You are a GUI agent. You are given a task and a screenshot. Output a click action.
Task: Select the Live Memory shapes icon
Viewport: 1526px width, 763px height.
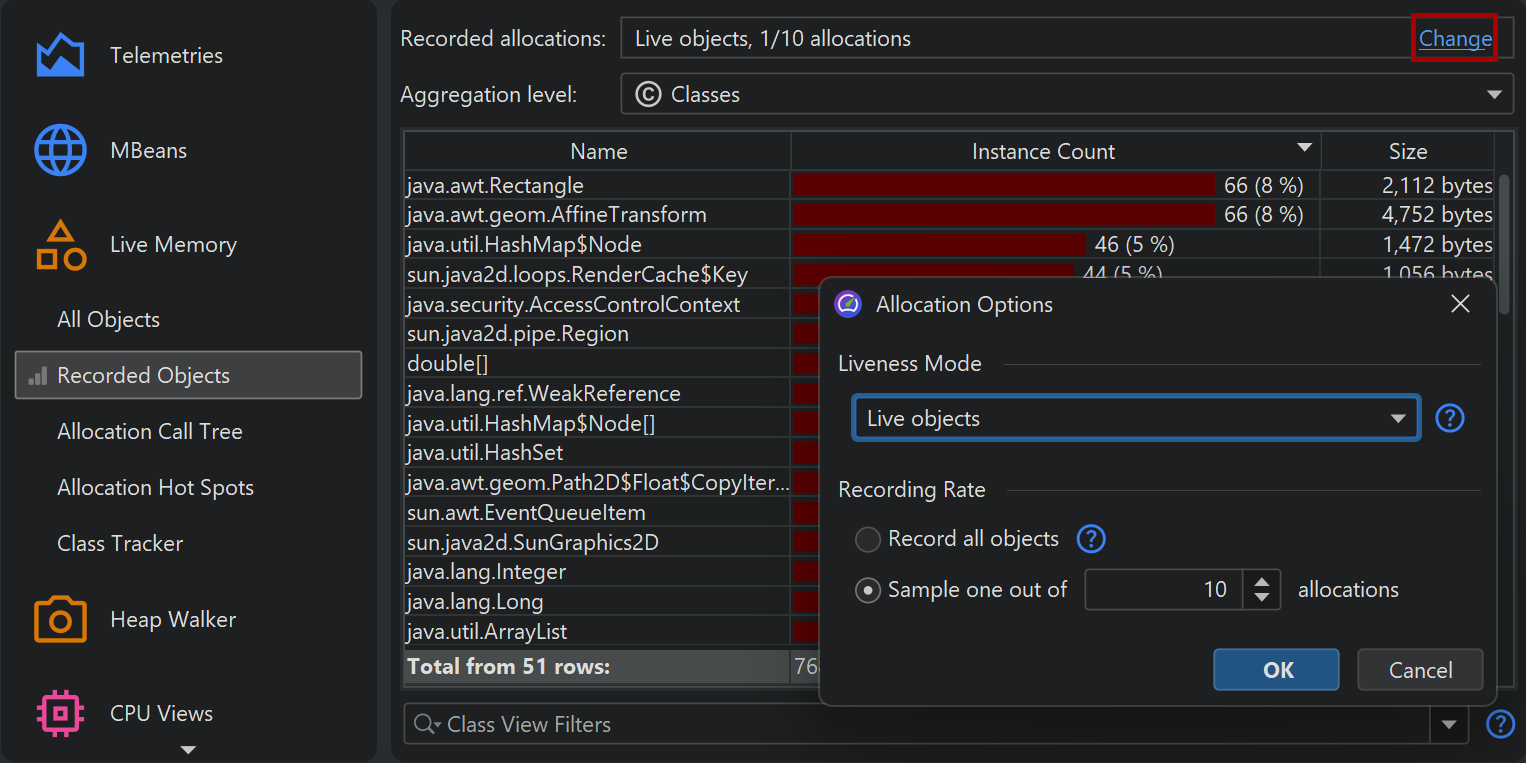click(x=60, y=245)
